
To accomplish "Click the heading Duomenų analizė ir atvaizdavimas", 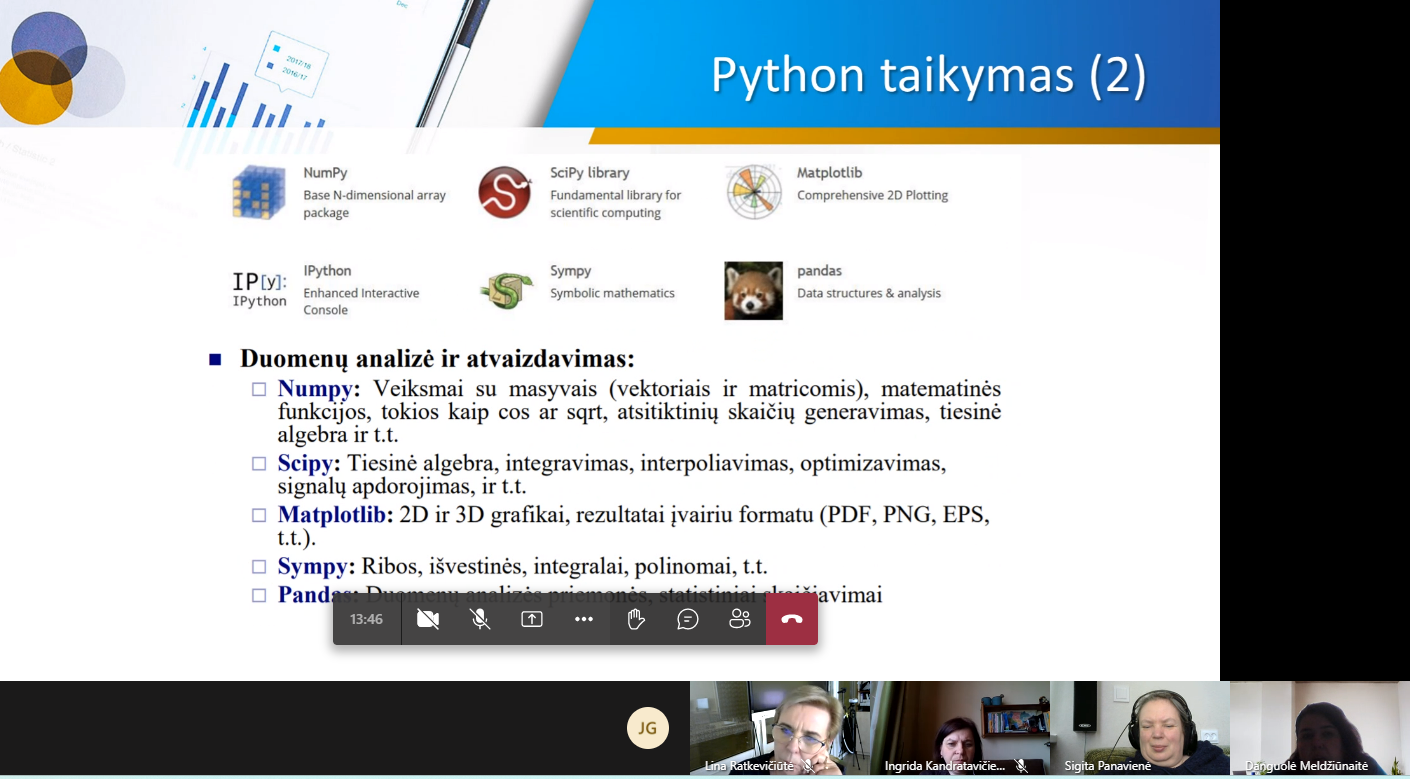I will tap(437, 358).
